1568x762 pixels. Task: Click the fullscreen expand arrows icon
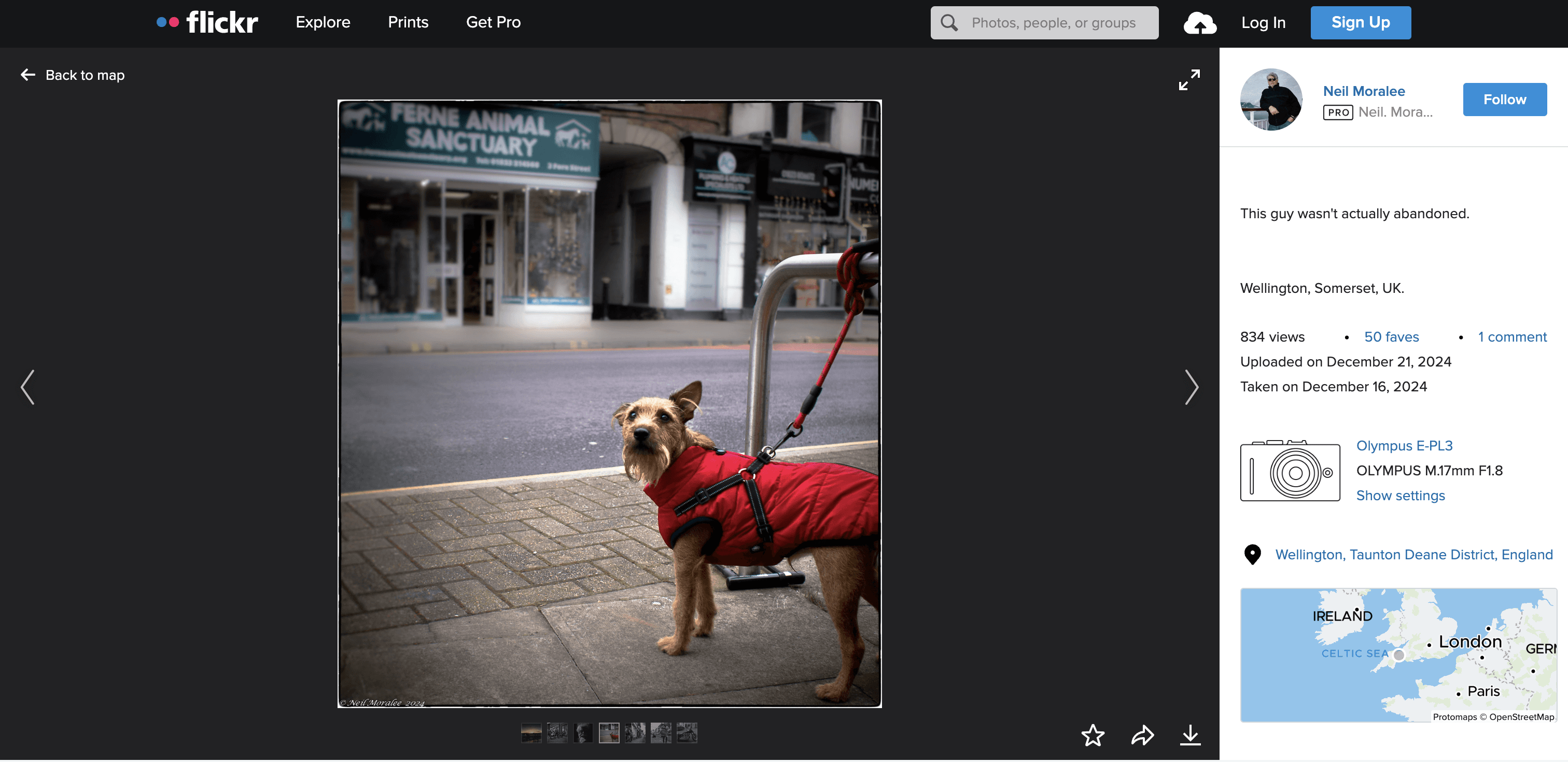point(1189,80)
